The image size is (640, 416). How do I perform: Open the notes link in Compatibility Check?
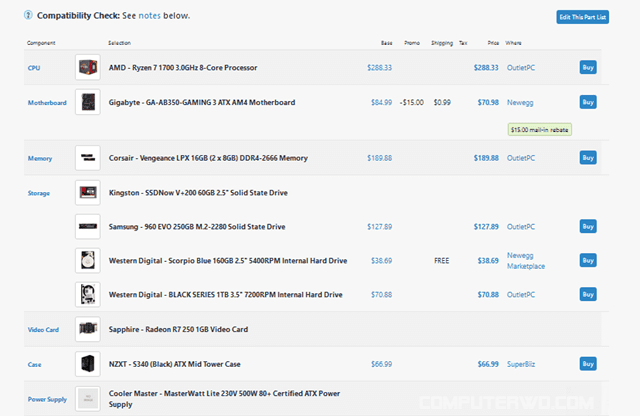(149, 16)
